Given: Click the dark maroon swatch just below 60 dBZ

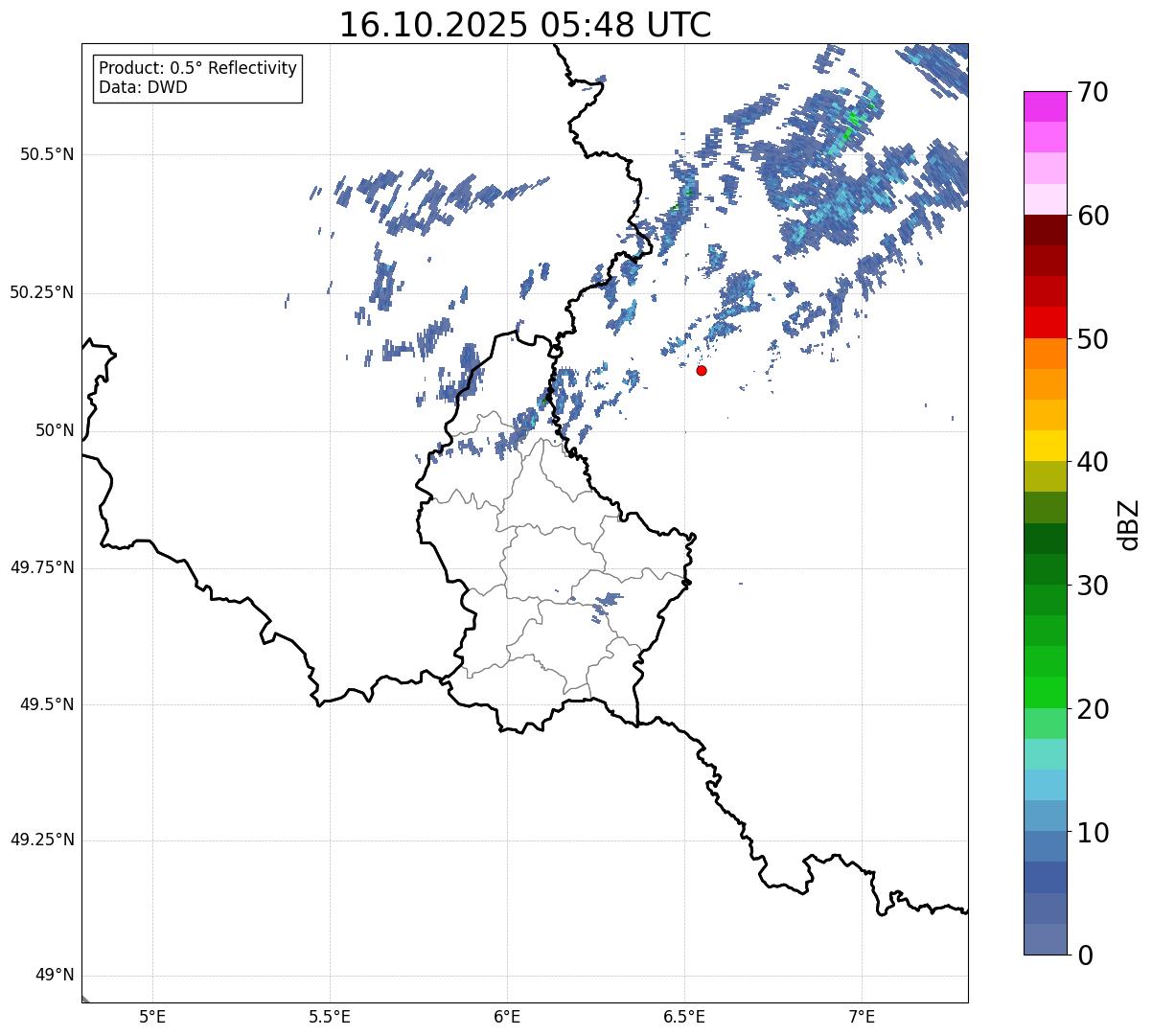Looking at the screenshot, I should [x=1046, y=230].
